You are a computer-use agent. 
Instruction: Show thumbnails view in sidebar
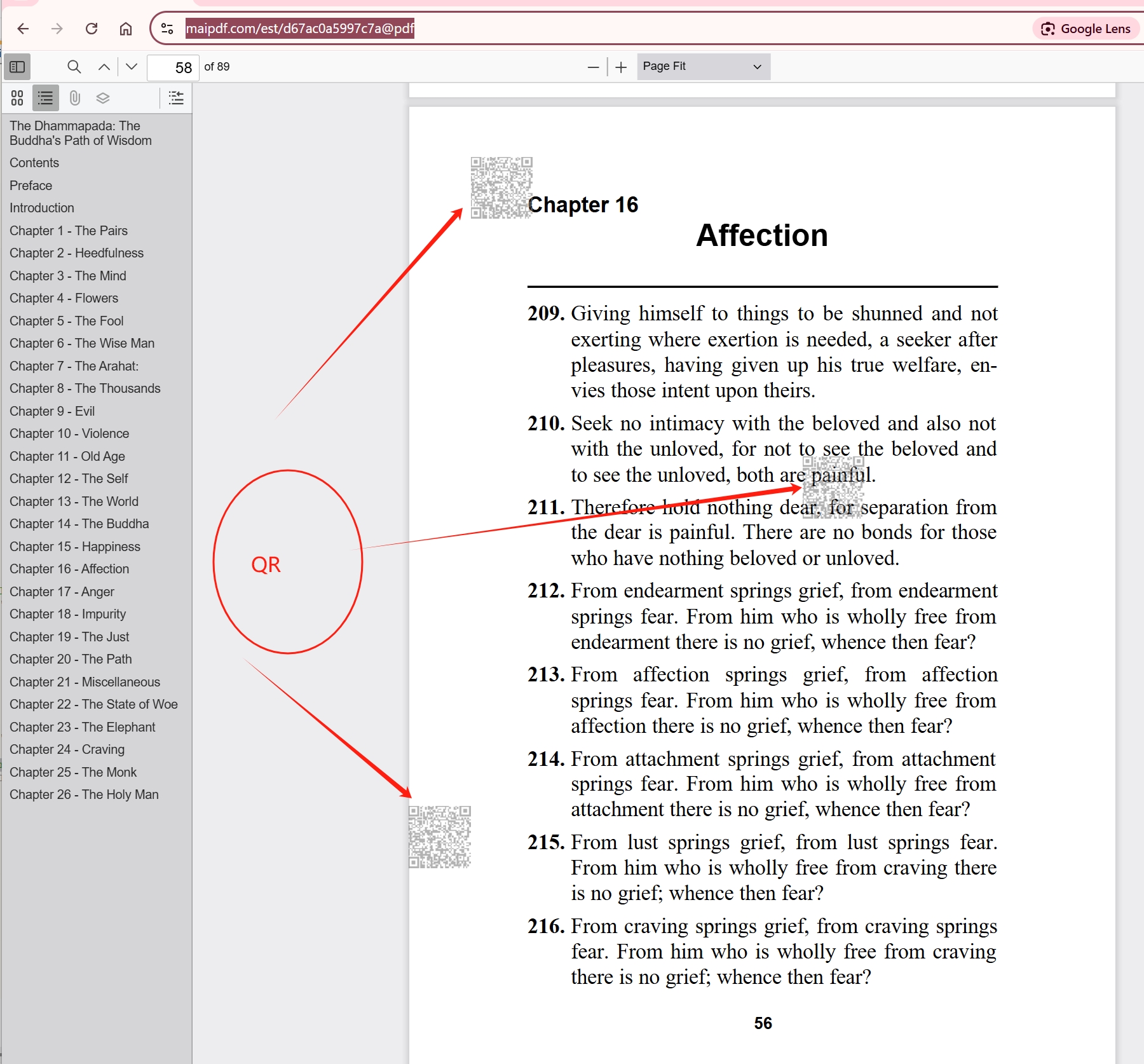[x=17, y=98]
